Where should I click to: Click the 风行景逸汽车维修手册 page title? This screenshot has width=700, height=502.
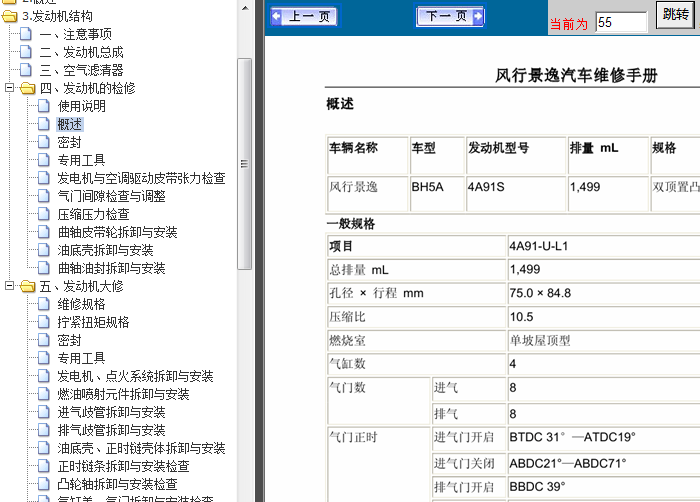tap(576, 75)
